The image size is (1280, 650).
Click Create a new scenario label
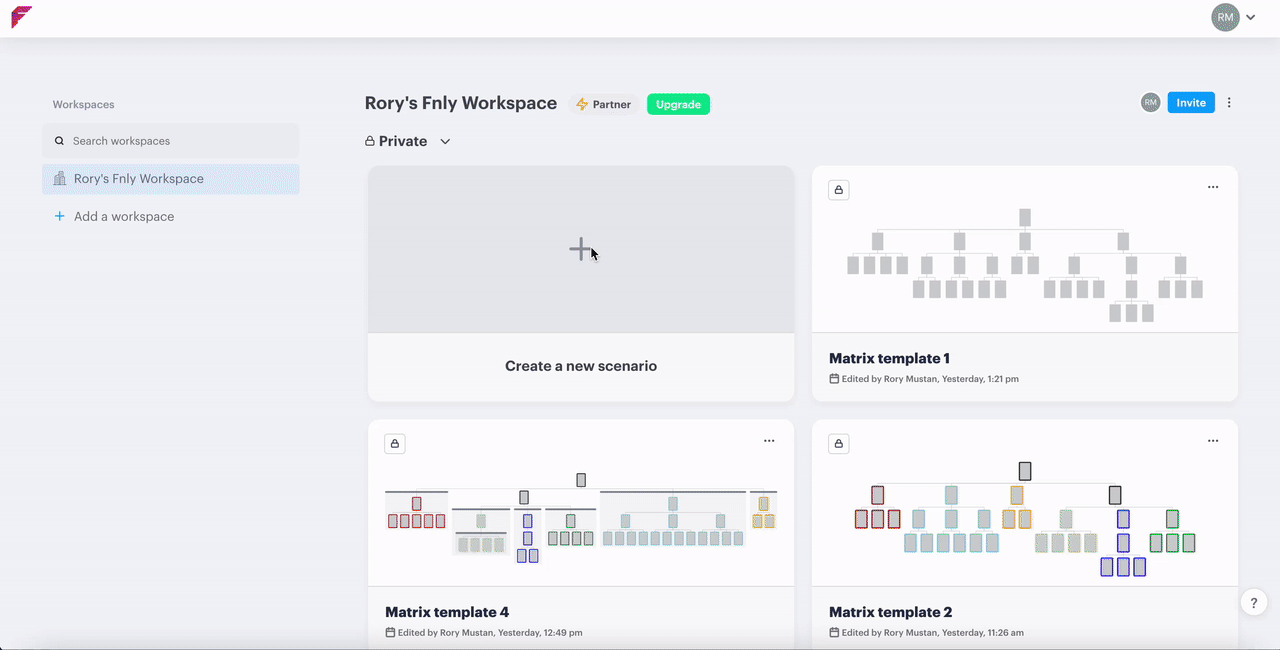coord(581,366)
